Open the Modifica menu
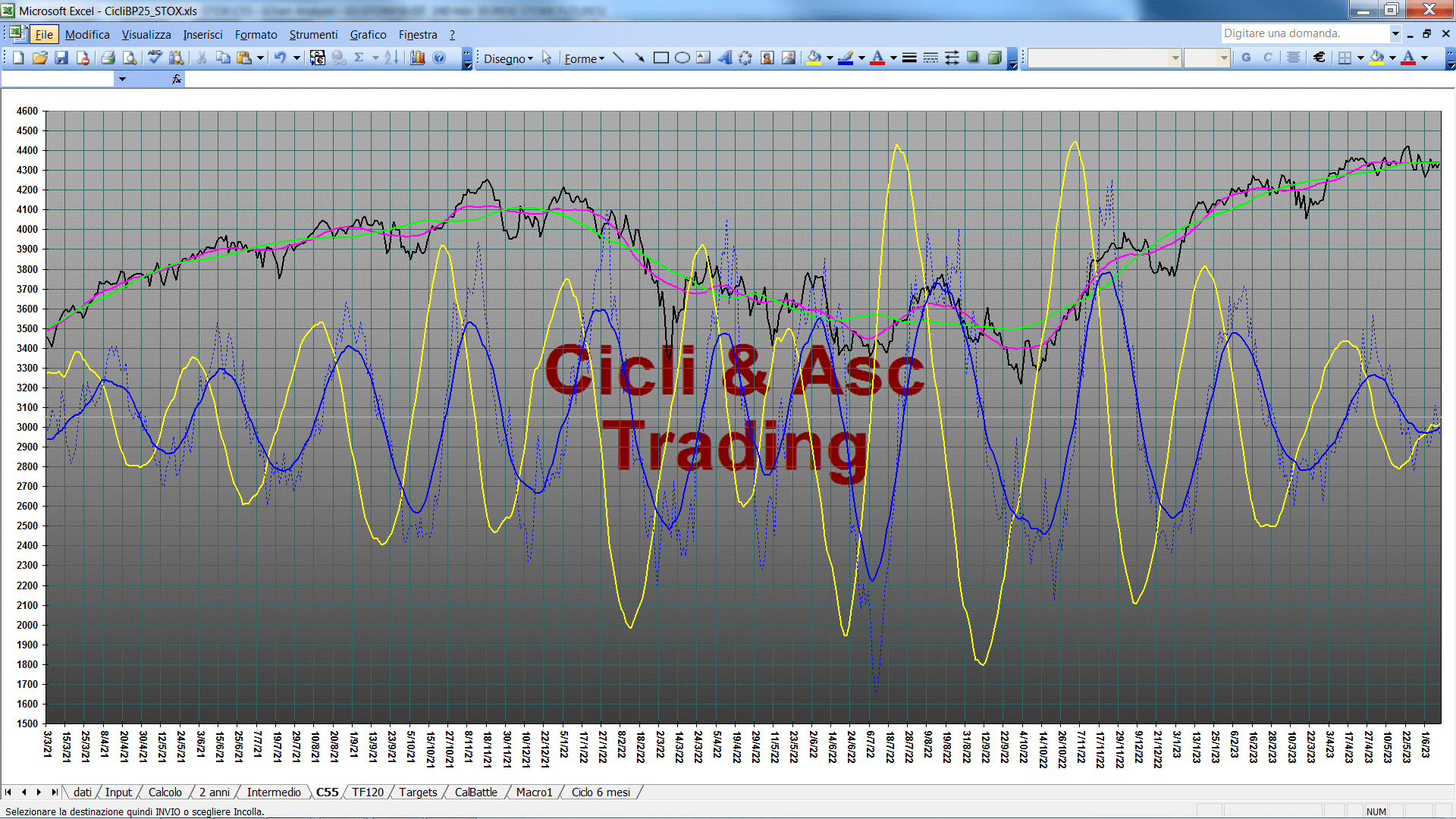 coord(87,34)
